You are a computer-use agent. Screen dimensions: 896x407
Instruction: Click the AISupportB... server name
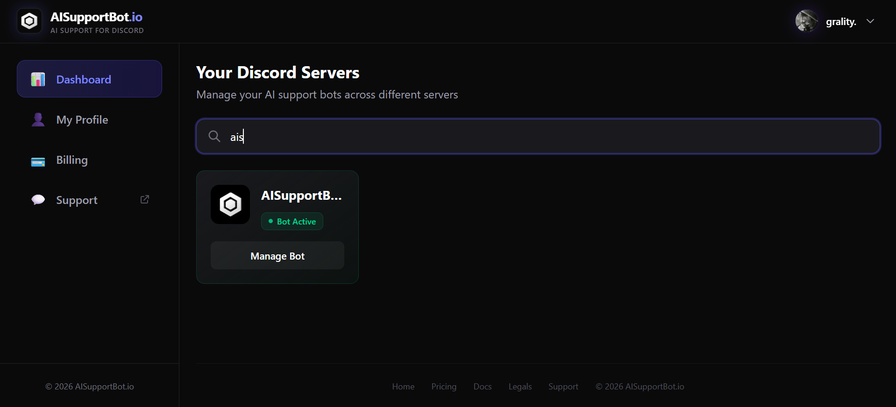301,195
